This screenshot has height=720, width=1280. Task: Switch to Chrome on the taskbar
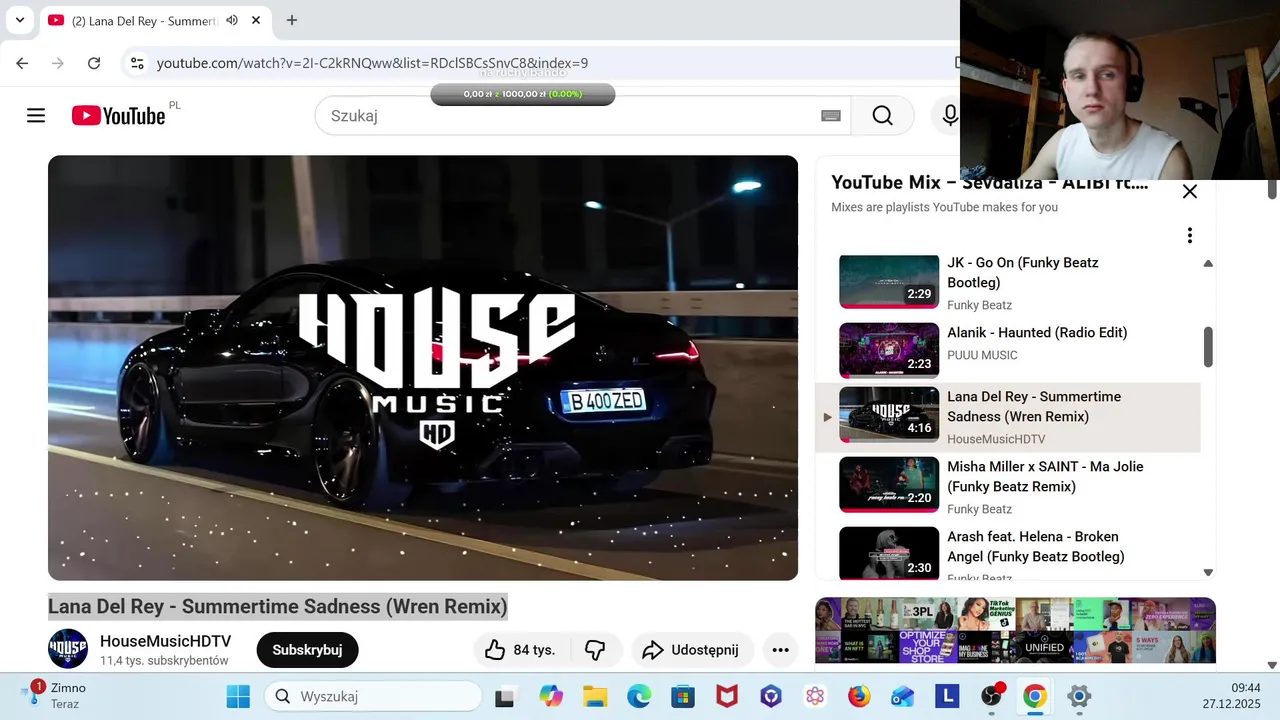(x=1035, y=697)
